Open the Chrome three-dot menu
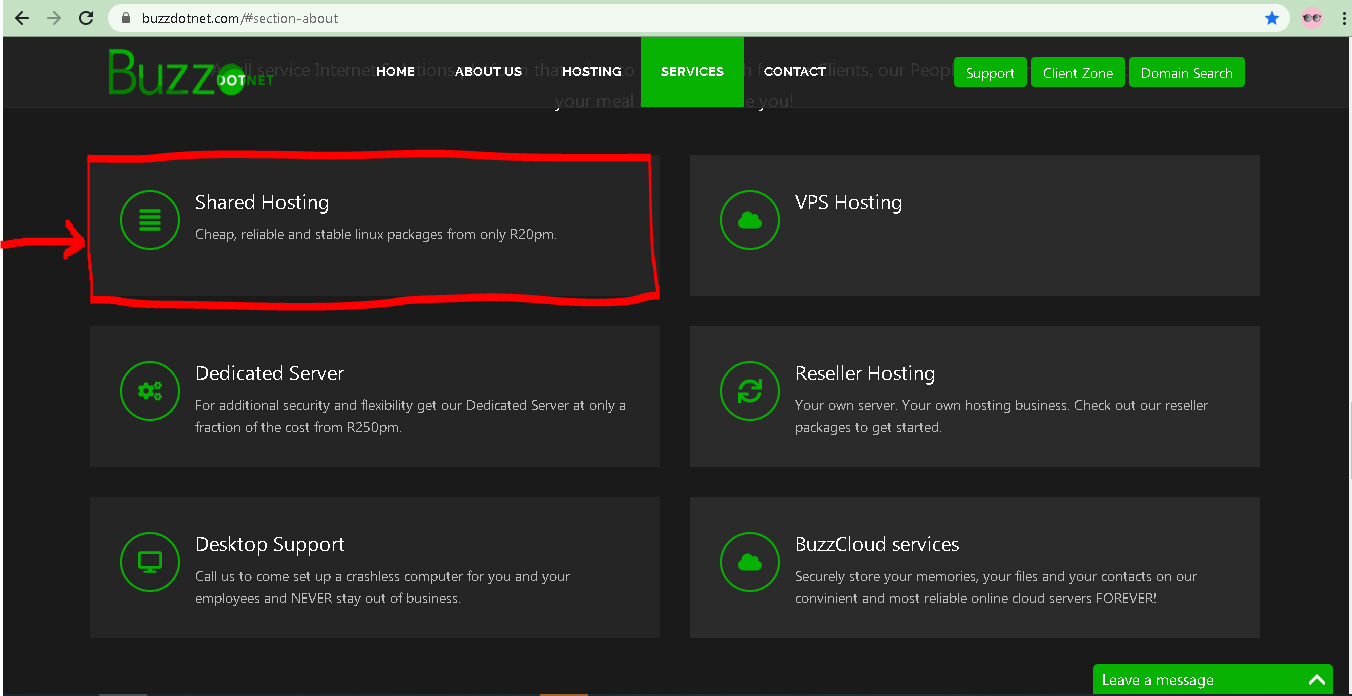Viewport: 1352px width, 696px height. (1343, 18)
